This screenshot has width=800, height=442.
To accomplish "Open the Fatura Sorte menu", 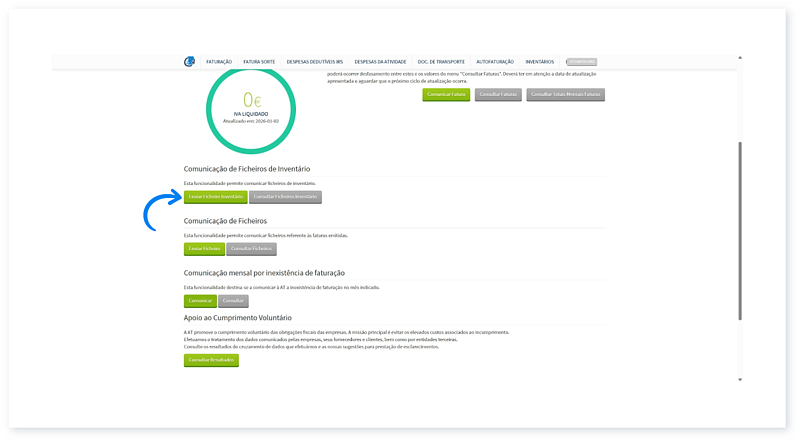I will pos(259,62).
